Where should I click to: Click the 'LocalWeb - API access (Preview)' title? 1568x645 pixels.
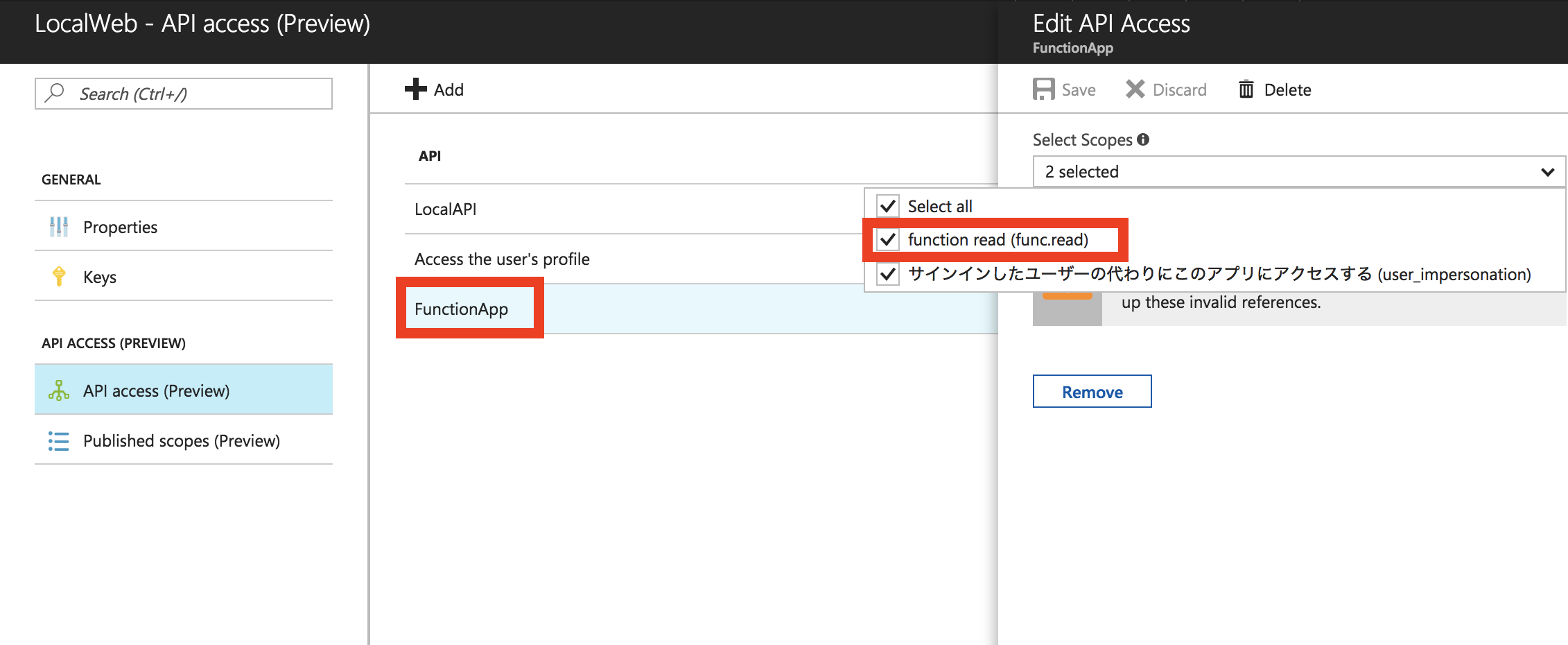(x=202, y=24)
